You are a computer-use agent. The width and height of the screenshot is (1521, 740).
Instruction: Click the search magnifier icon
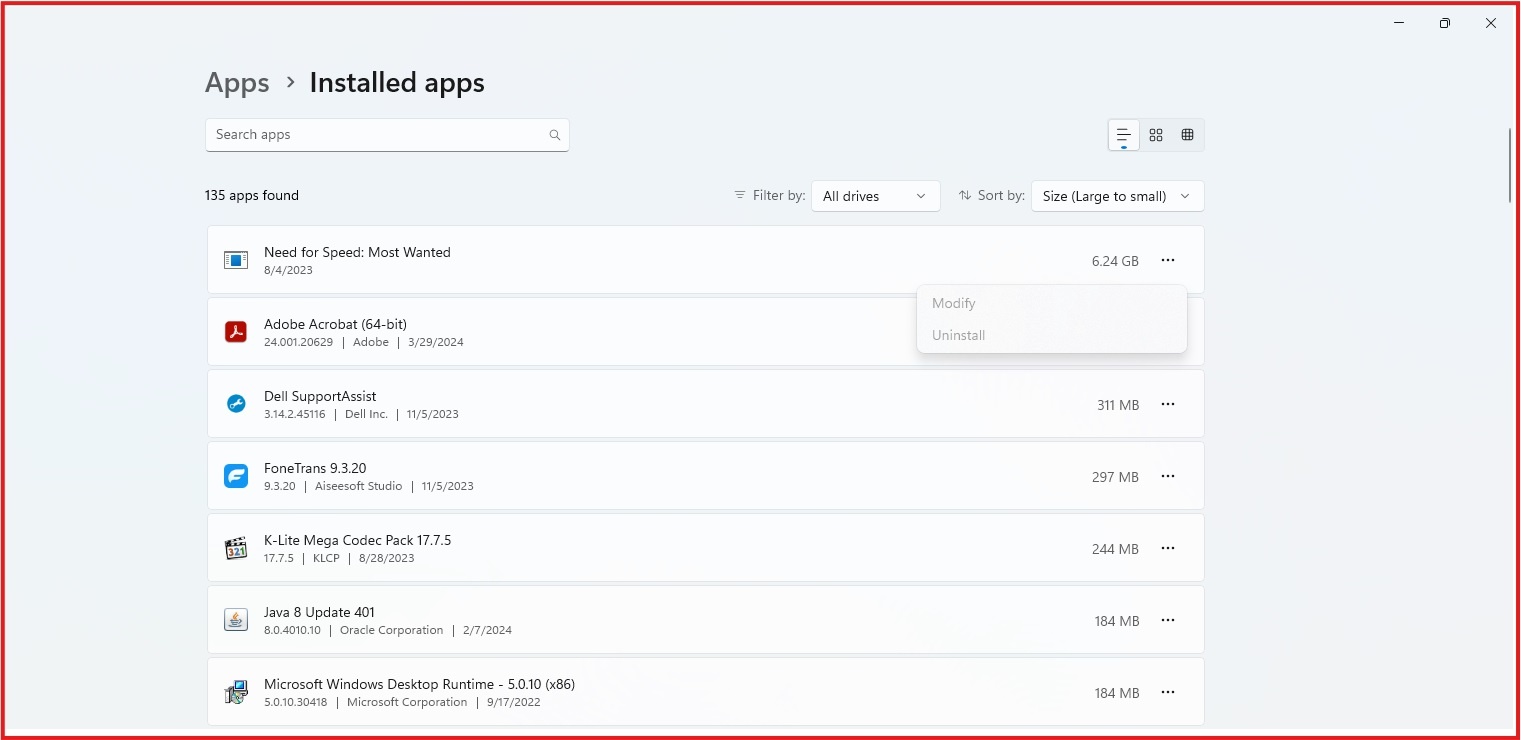pos(554,134)
